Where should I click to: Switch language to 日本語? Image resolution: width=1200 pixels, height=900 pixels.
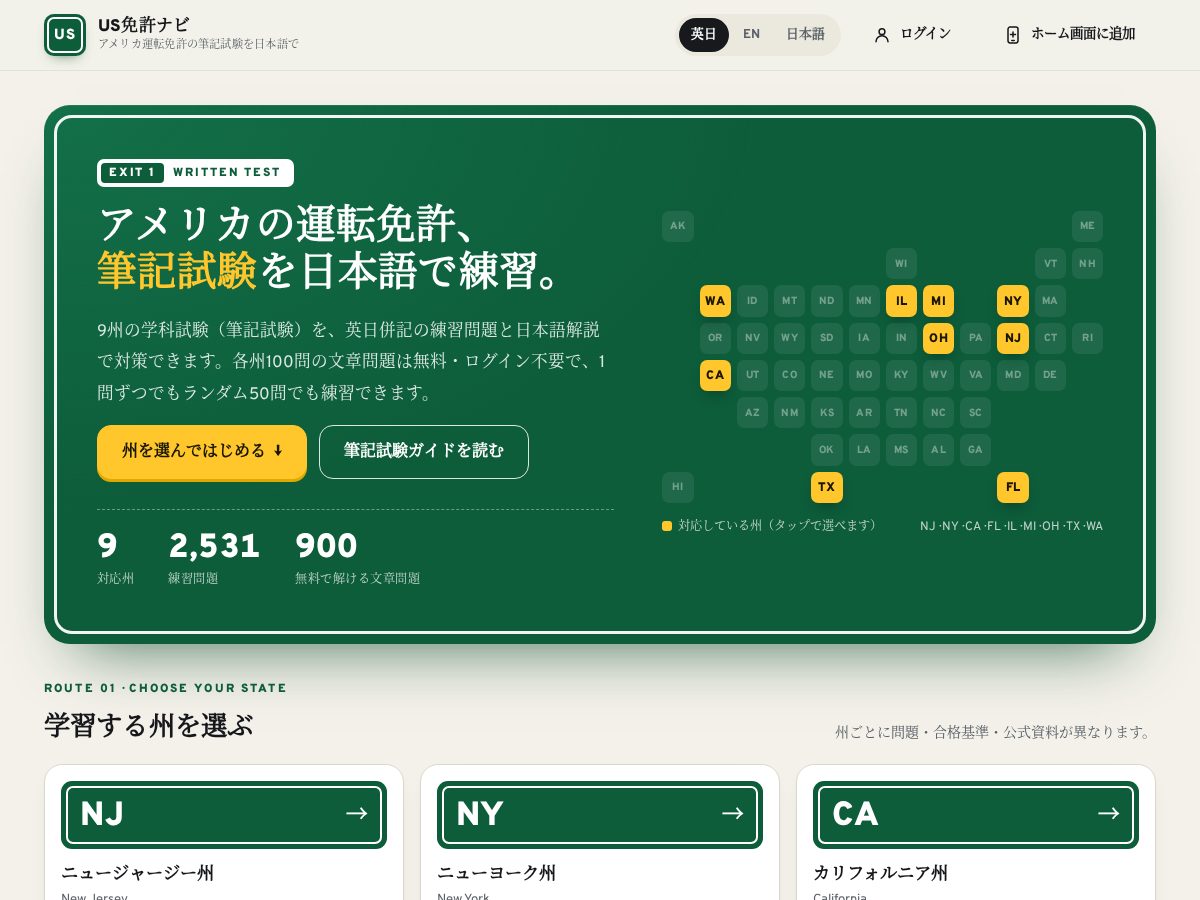coord(805,35)
